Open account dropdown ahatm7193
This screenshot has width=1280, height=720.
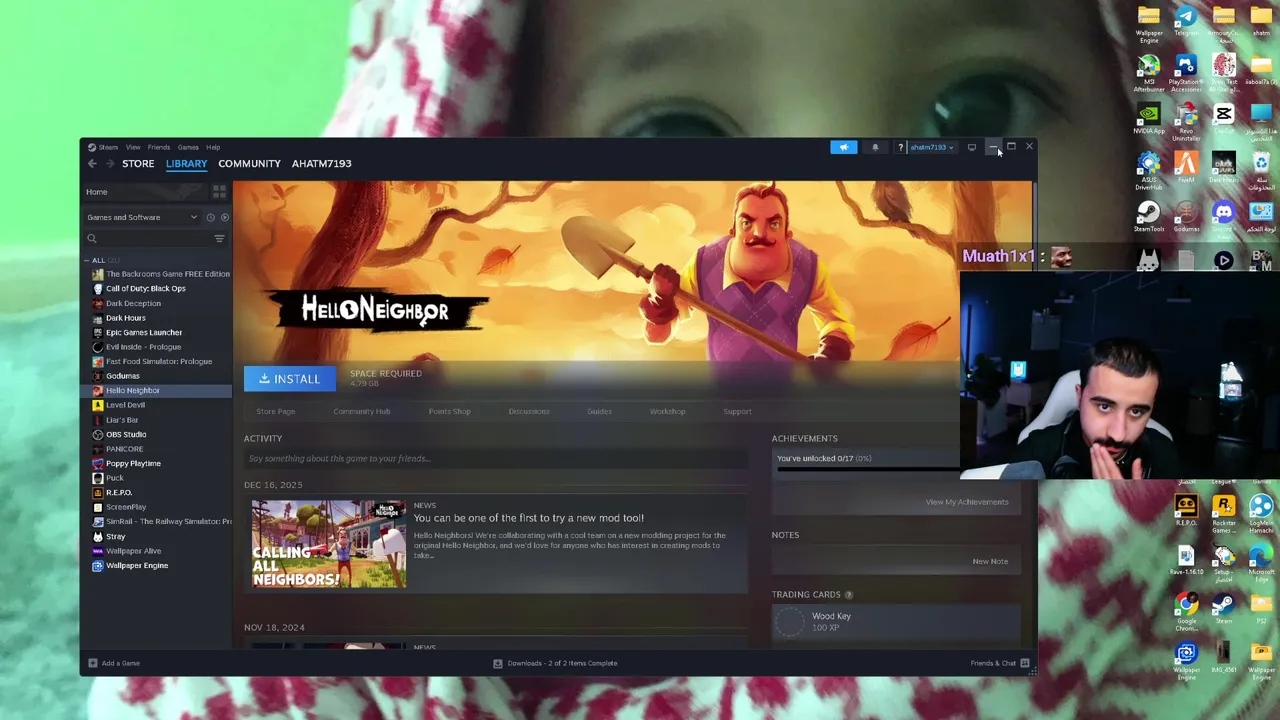click(x=932, y=147)
